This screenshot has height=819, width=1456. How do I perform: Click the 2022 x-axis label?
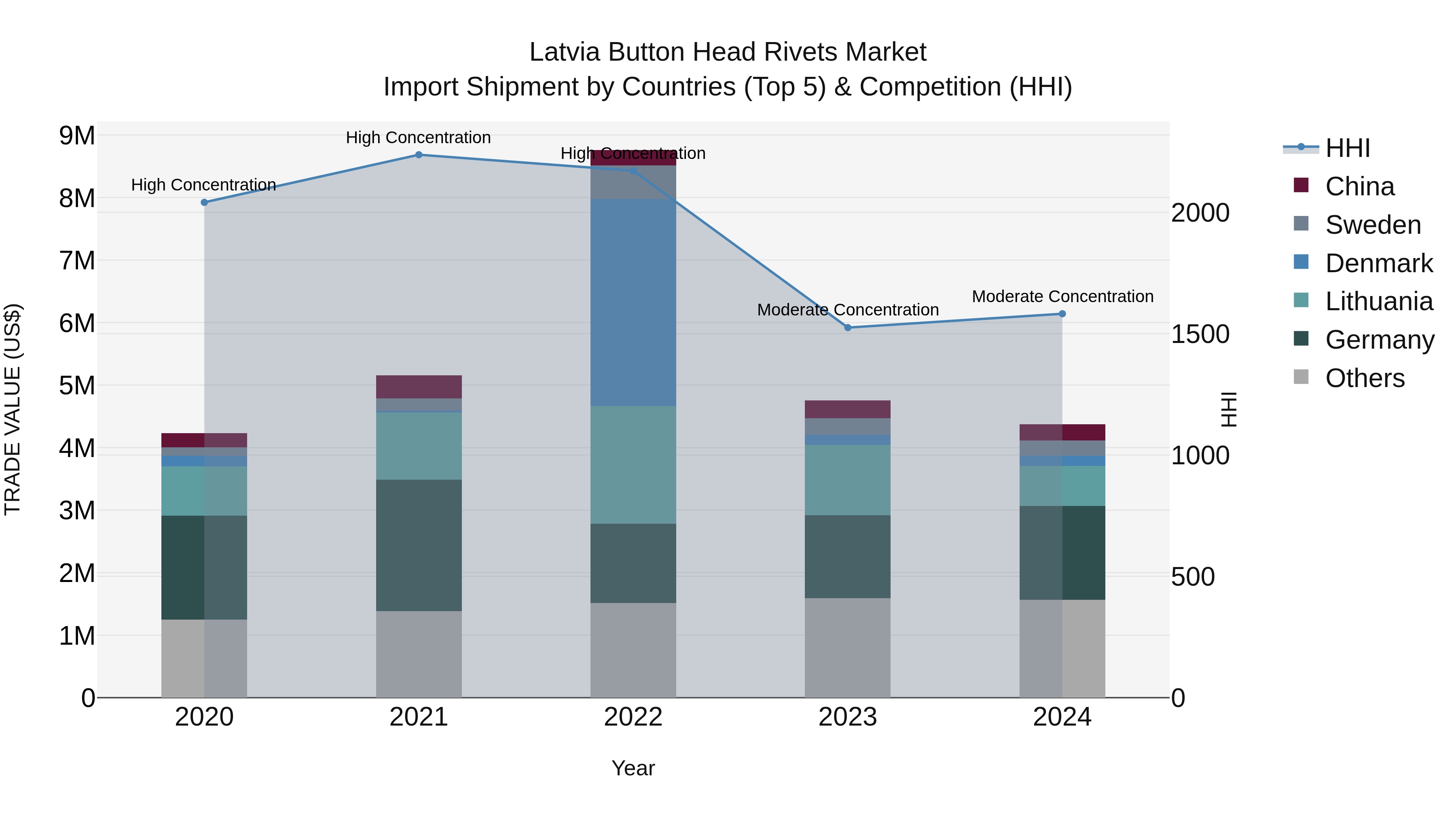[633, 717]
